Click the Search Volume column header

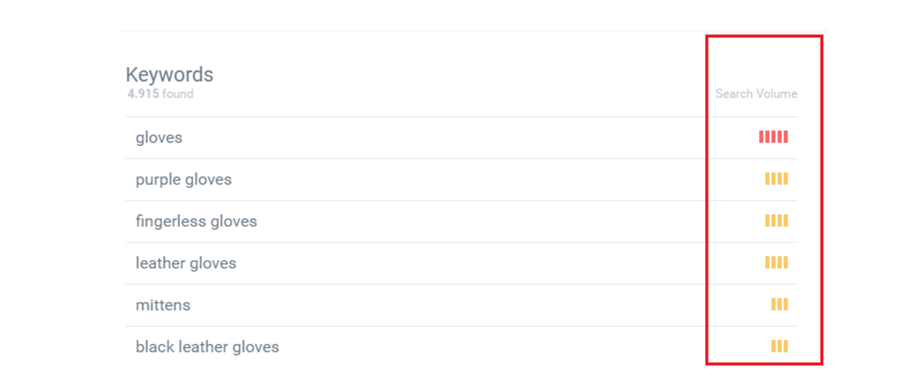(756, 94)
